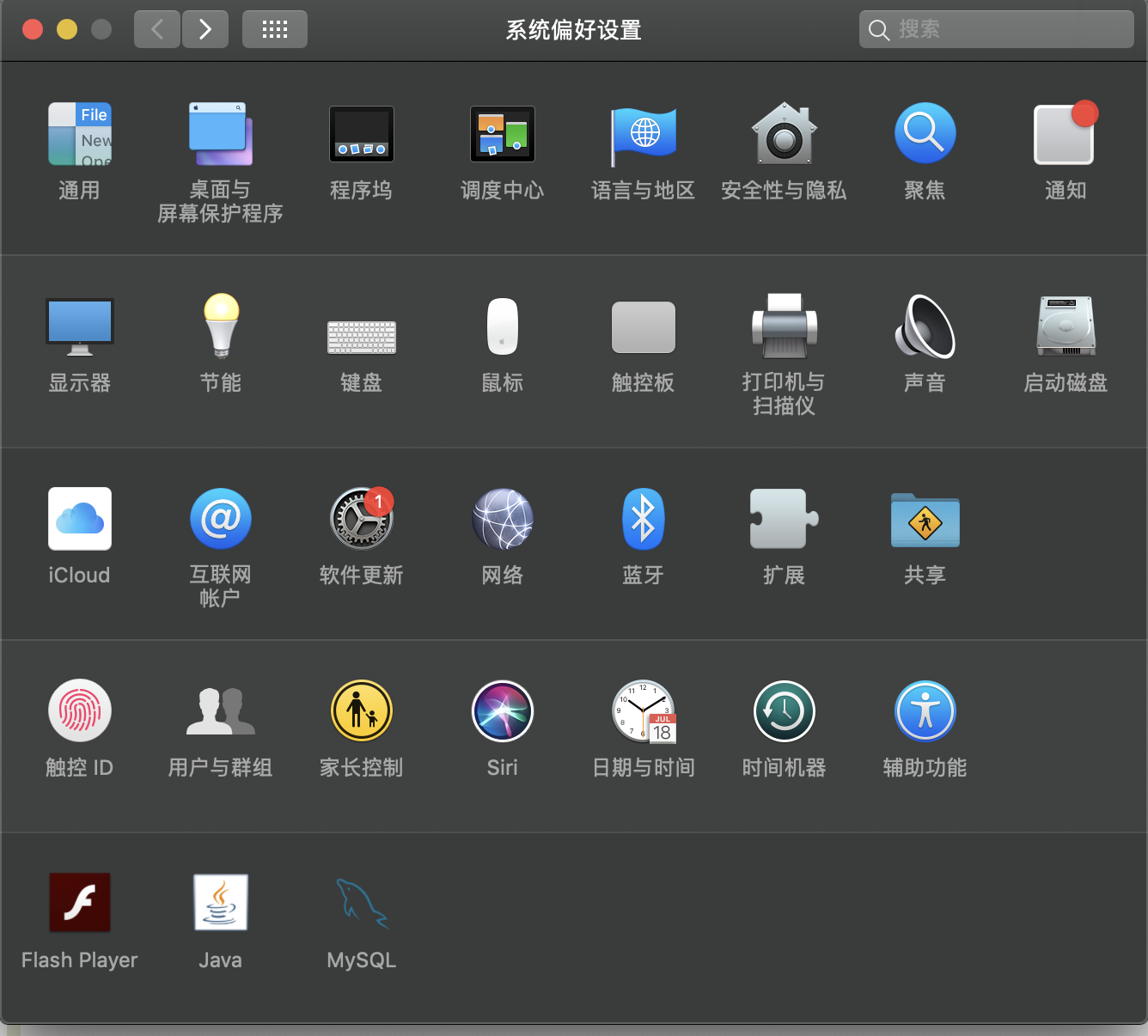Viewport: 1148px width, 1036px height.
Task: Open the 通用 (General) preferences
Action: pos(79,134)
